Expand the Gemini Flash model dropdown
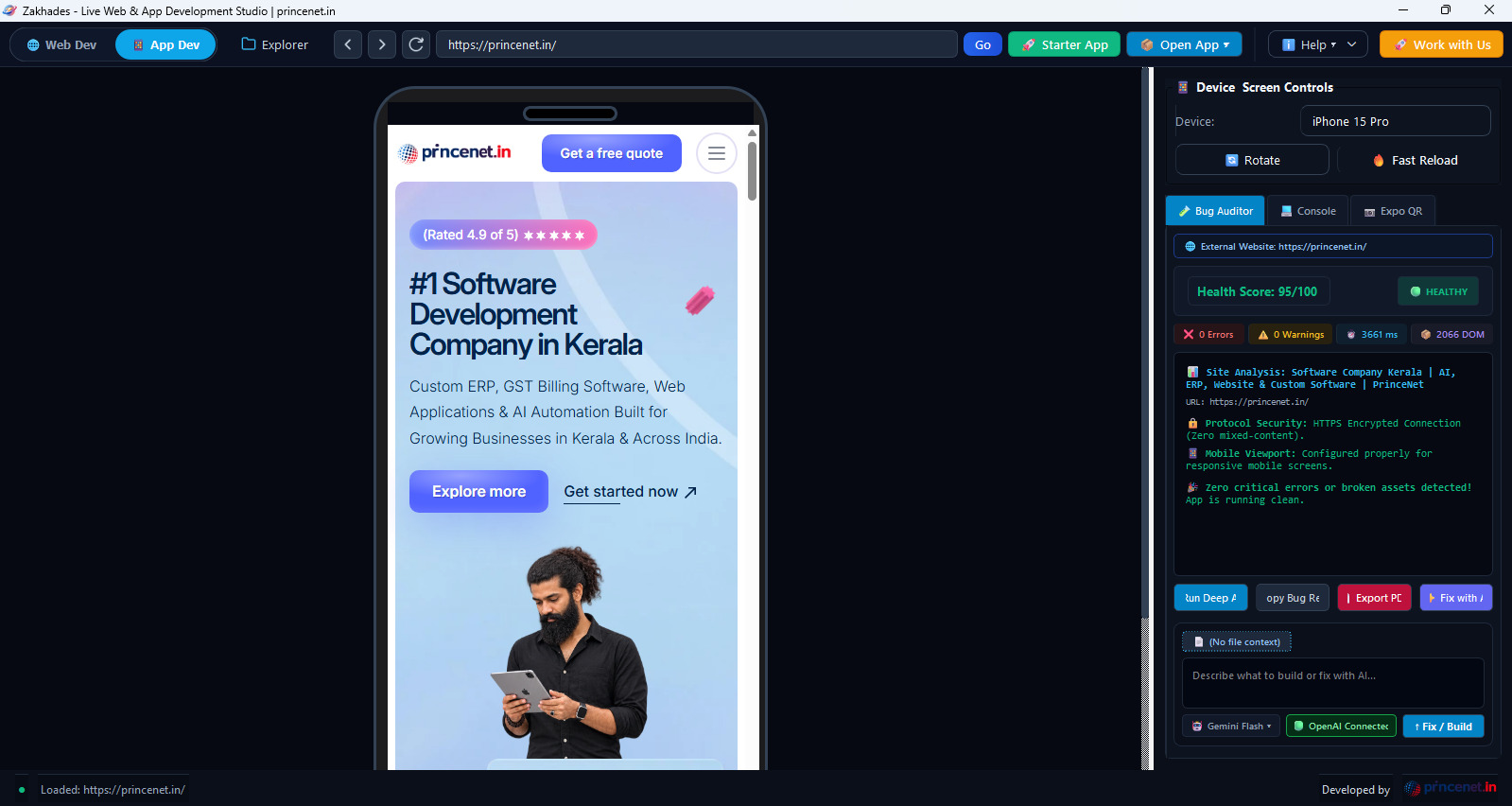Screen dimensions: 1512x806 pos(1231,726)
